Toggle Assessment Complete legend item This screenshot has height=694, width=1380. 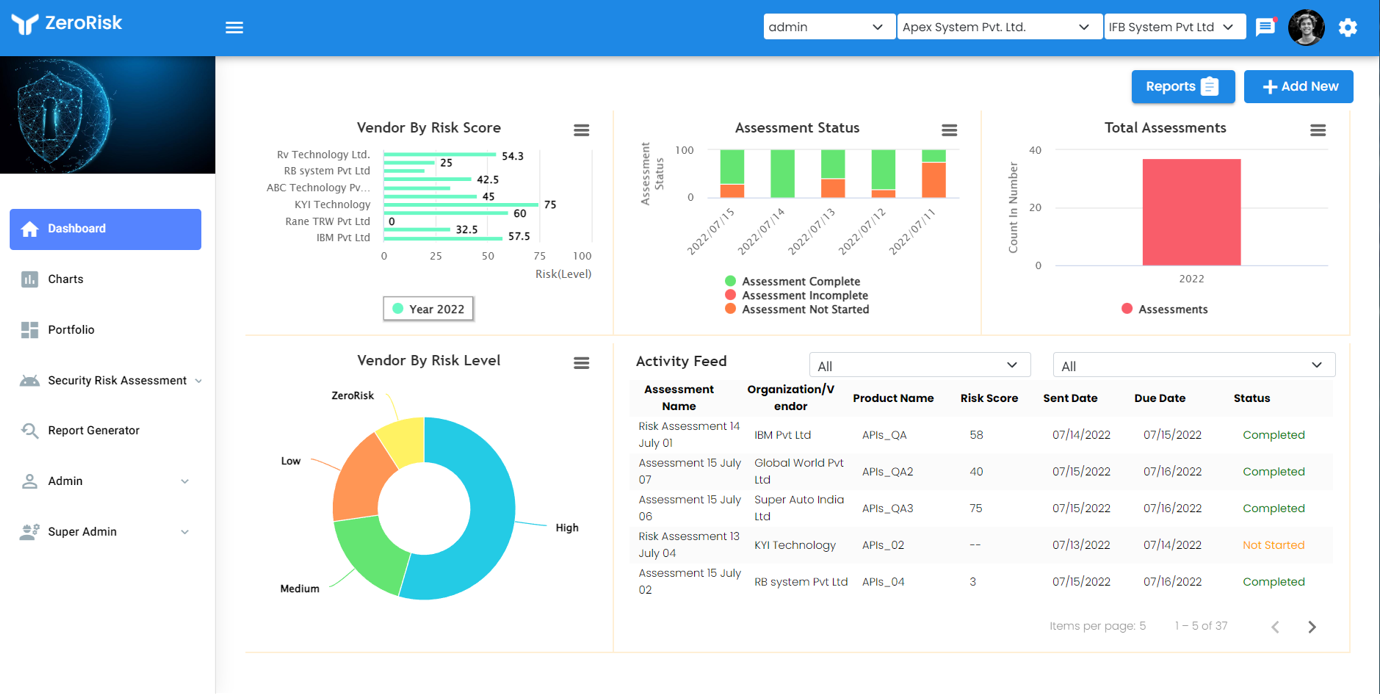coord(791,282)
